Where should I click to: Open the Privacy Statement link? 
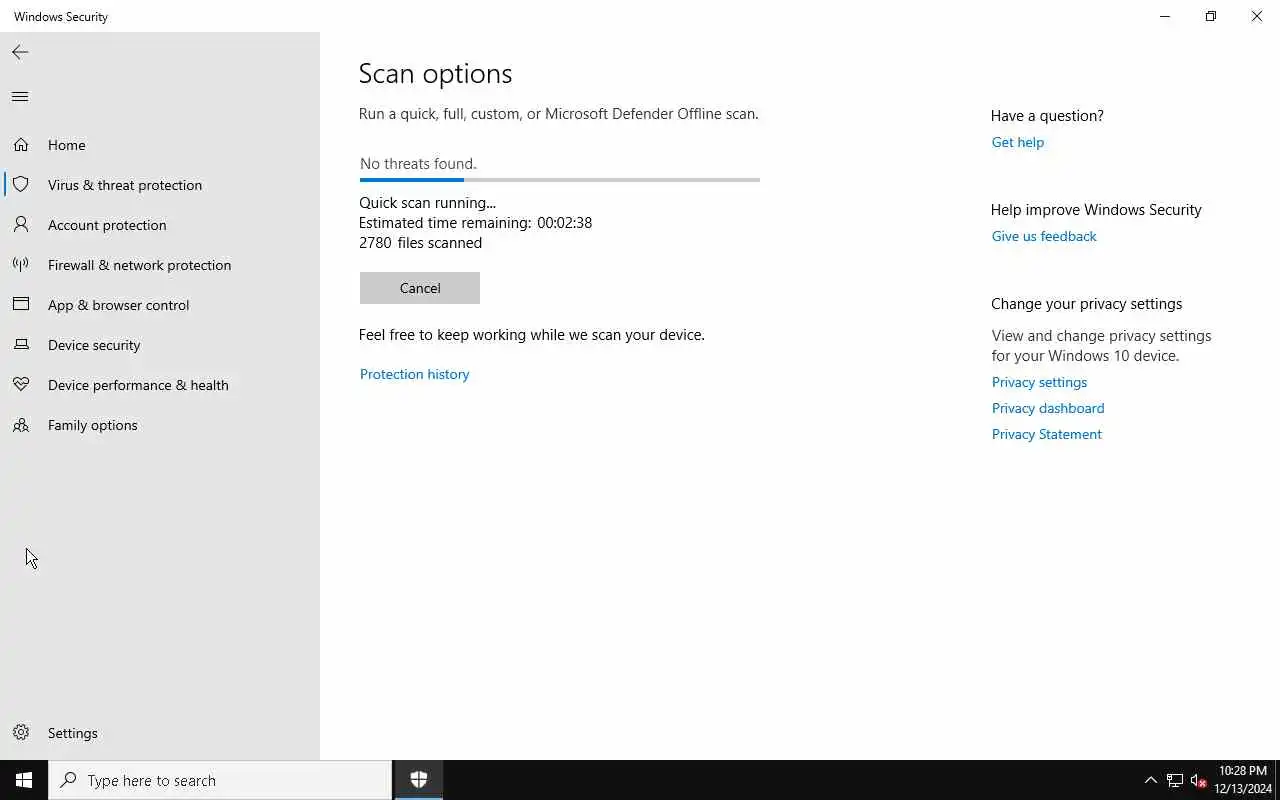[x=1046, y=434]
